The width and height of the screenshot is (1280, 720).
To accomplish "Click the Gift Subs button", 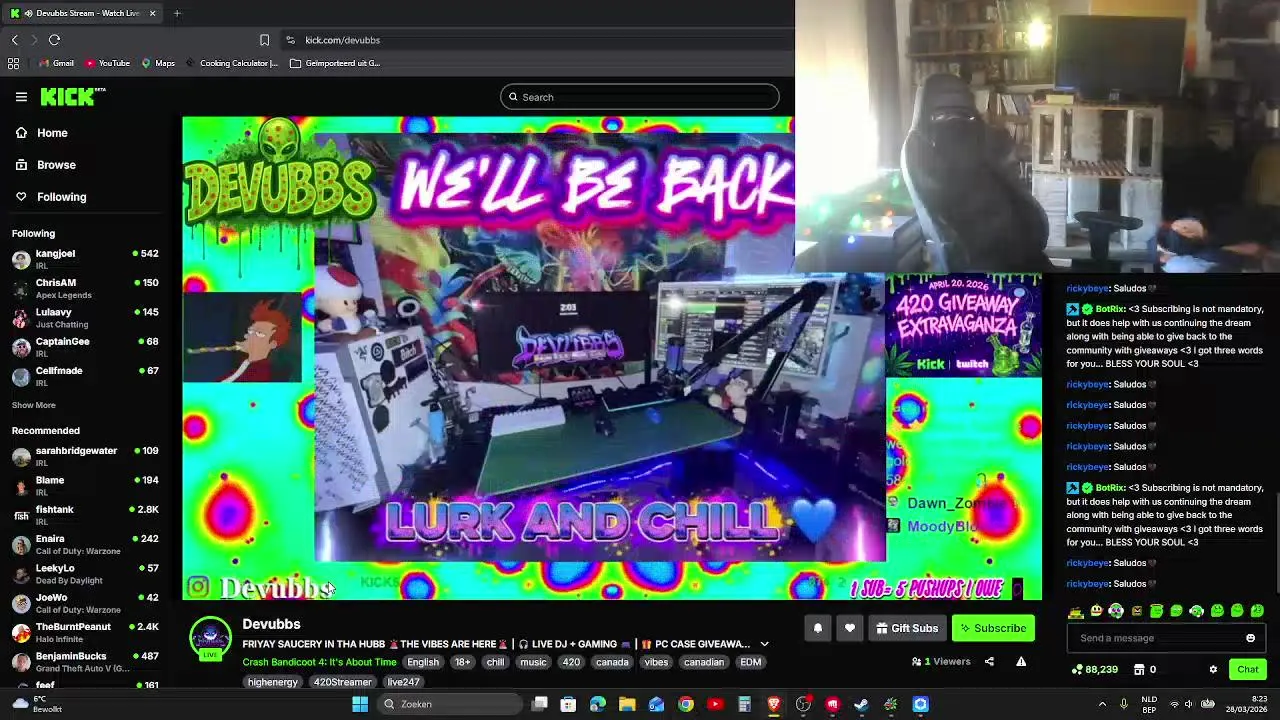I will tap(907, 628).
